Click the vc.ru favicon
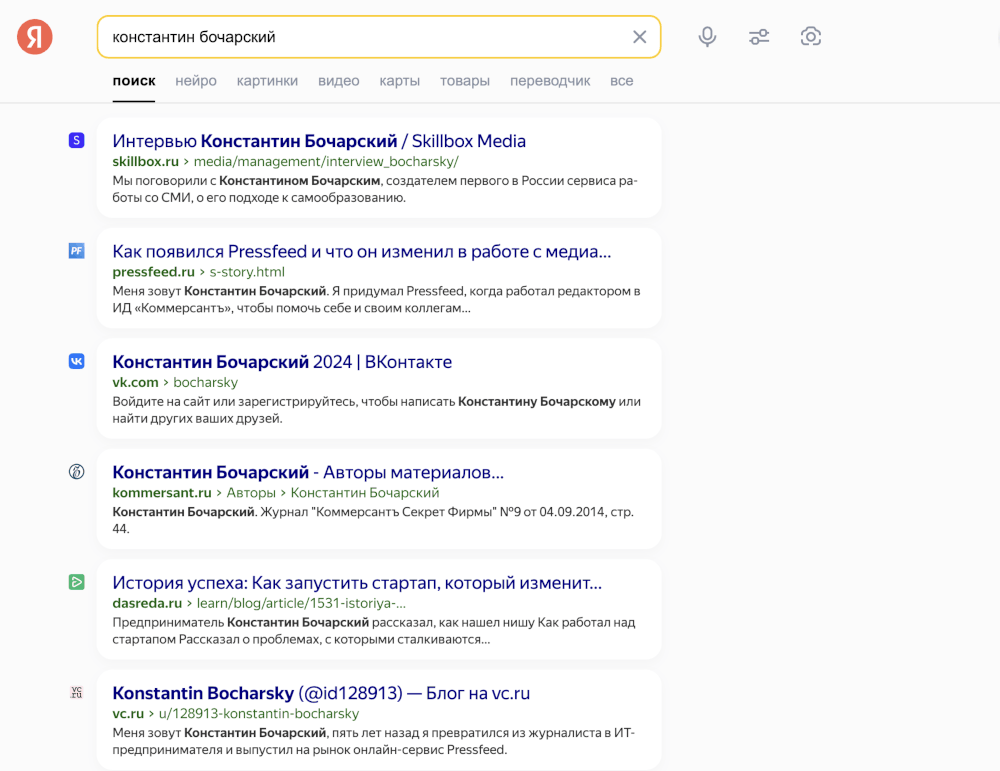 (x=77, y=693)
